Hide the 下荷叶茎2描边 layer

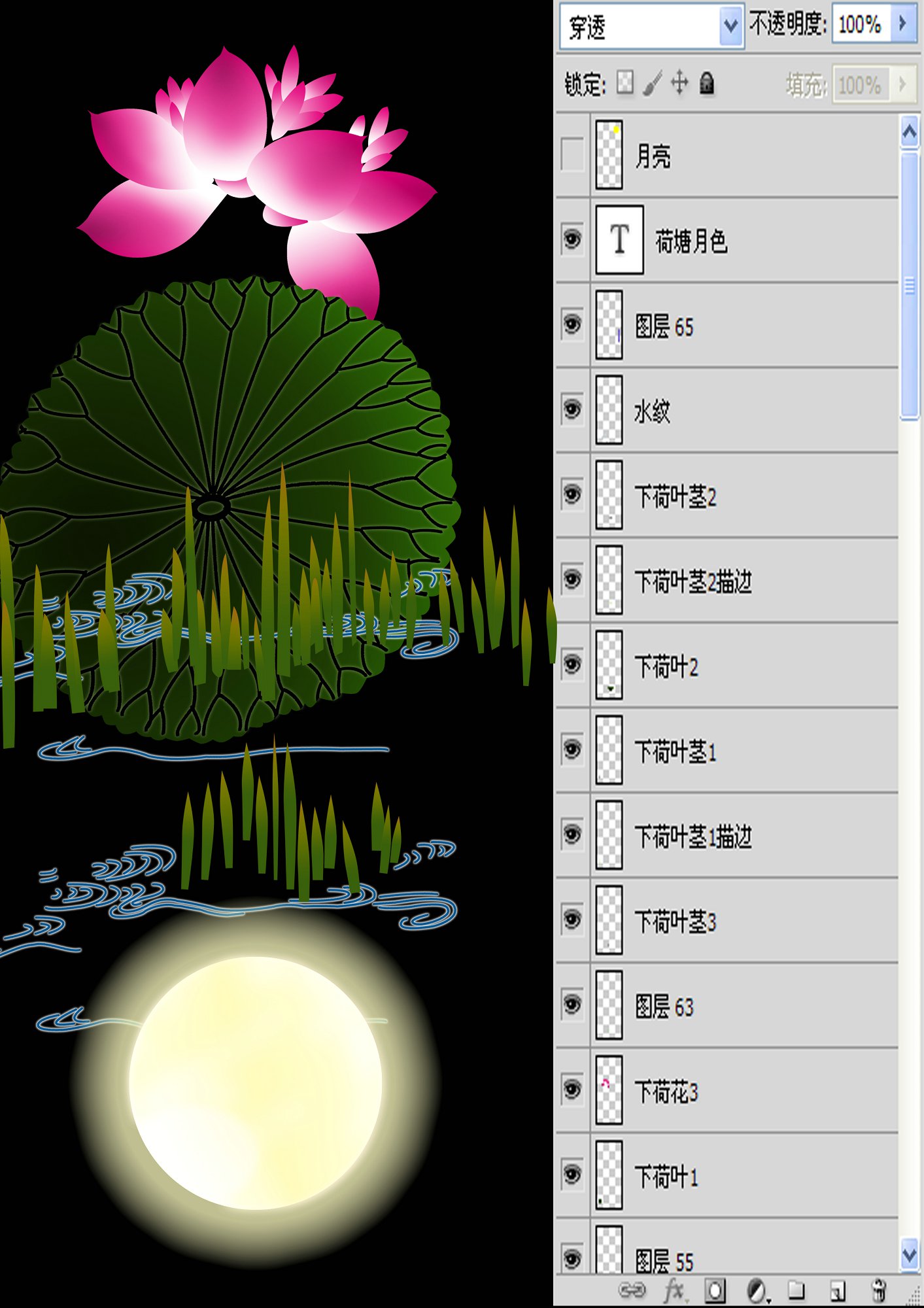point(572,579)
